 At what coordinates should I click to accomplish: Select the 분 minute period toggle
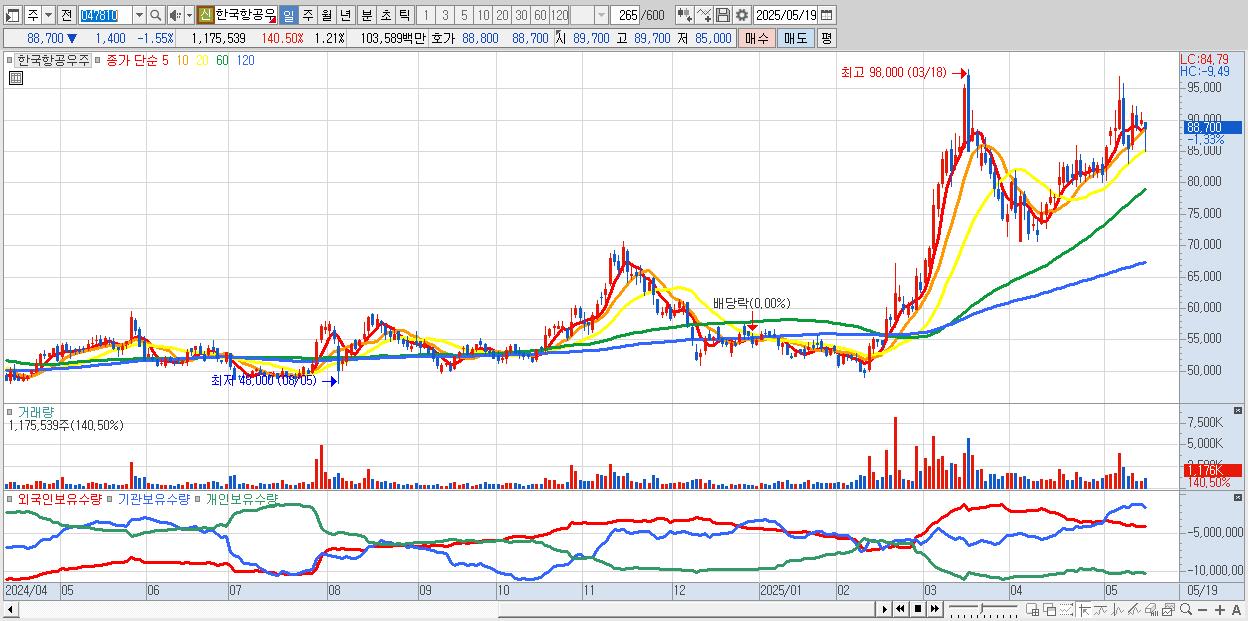click(366, 15)
